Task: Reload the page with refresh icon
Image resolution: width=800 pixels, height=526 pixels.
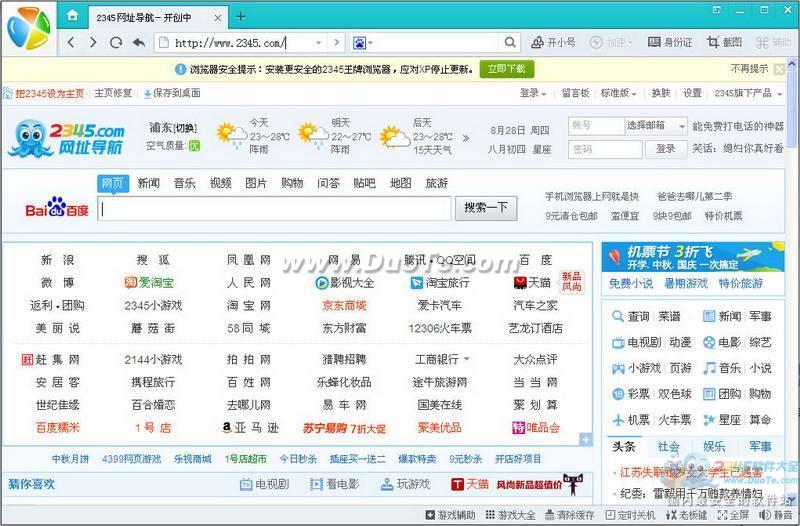Action: [x=116, y=42]
